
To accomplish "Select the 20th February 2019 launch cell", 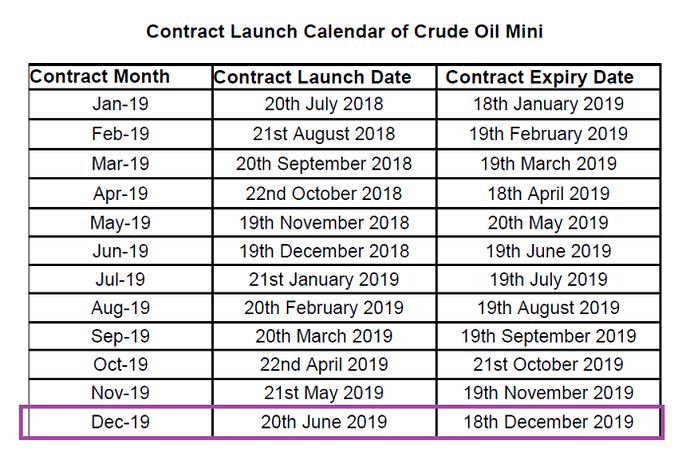I will click(x=324, y=308).
